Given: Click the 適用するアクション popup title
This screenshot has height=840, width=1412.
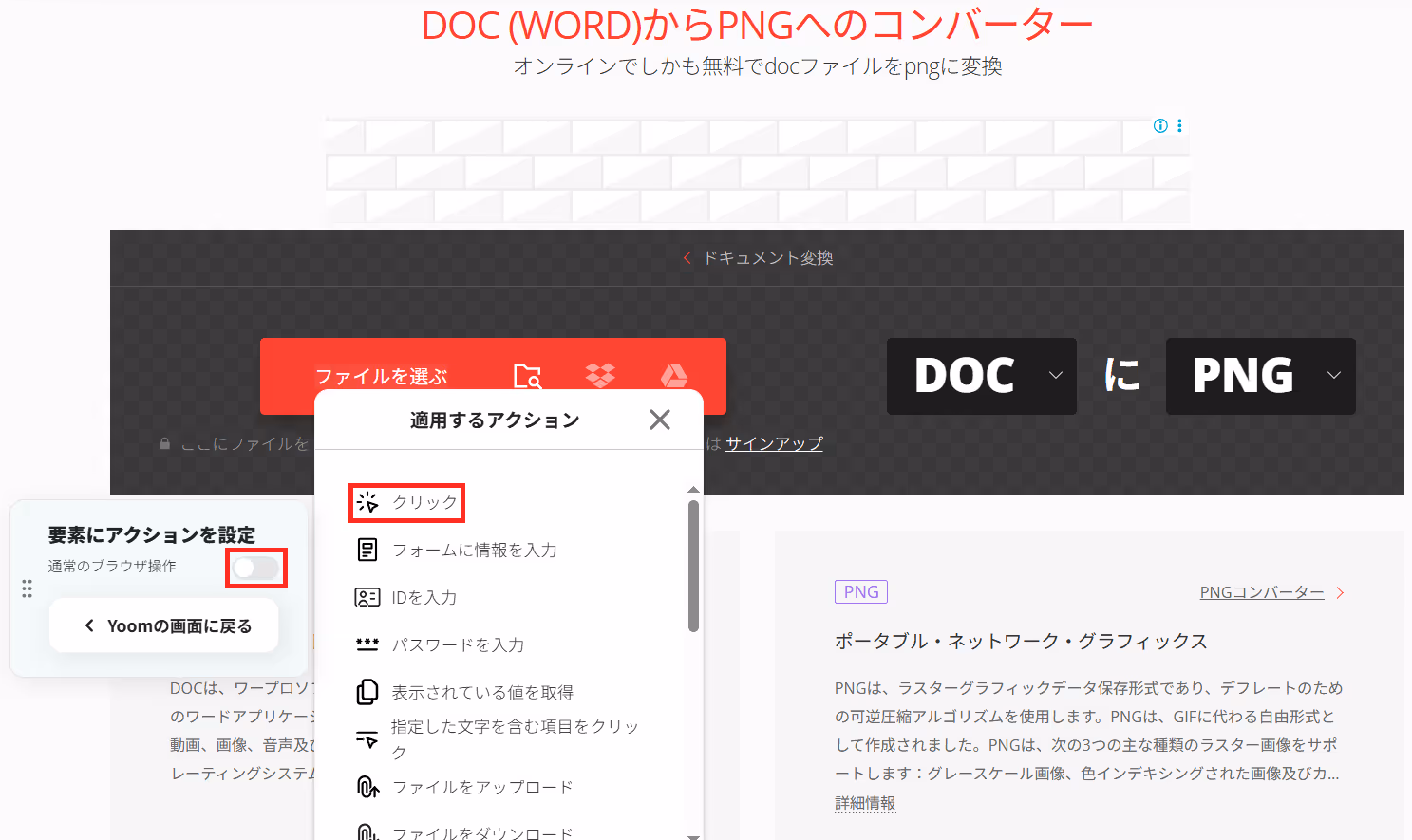Looking at the screenshot, I should point(495,420).
